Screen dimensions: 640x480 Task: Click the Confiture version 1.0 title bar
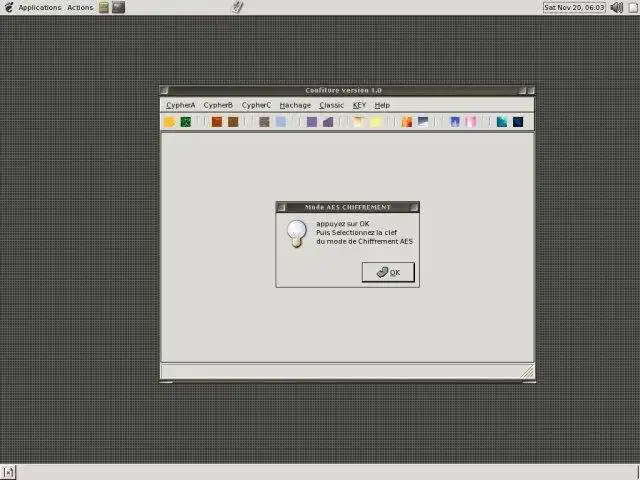pyautogui.click(x=343, y=90)
